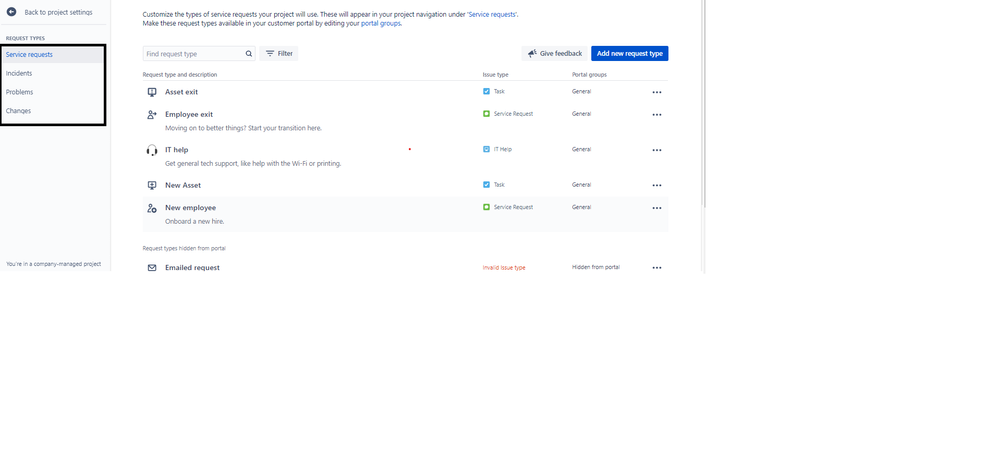The height and width of the screenshot is (463, 998).
Task: Click Request type and description column header
Action: tap(179, 75)
